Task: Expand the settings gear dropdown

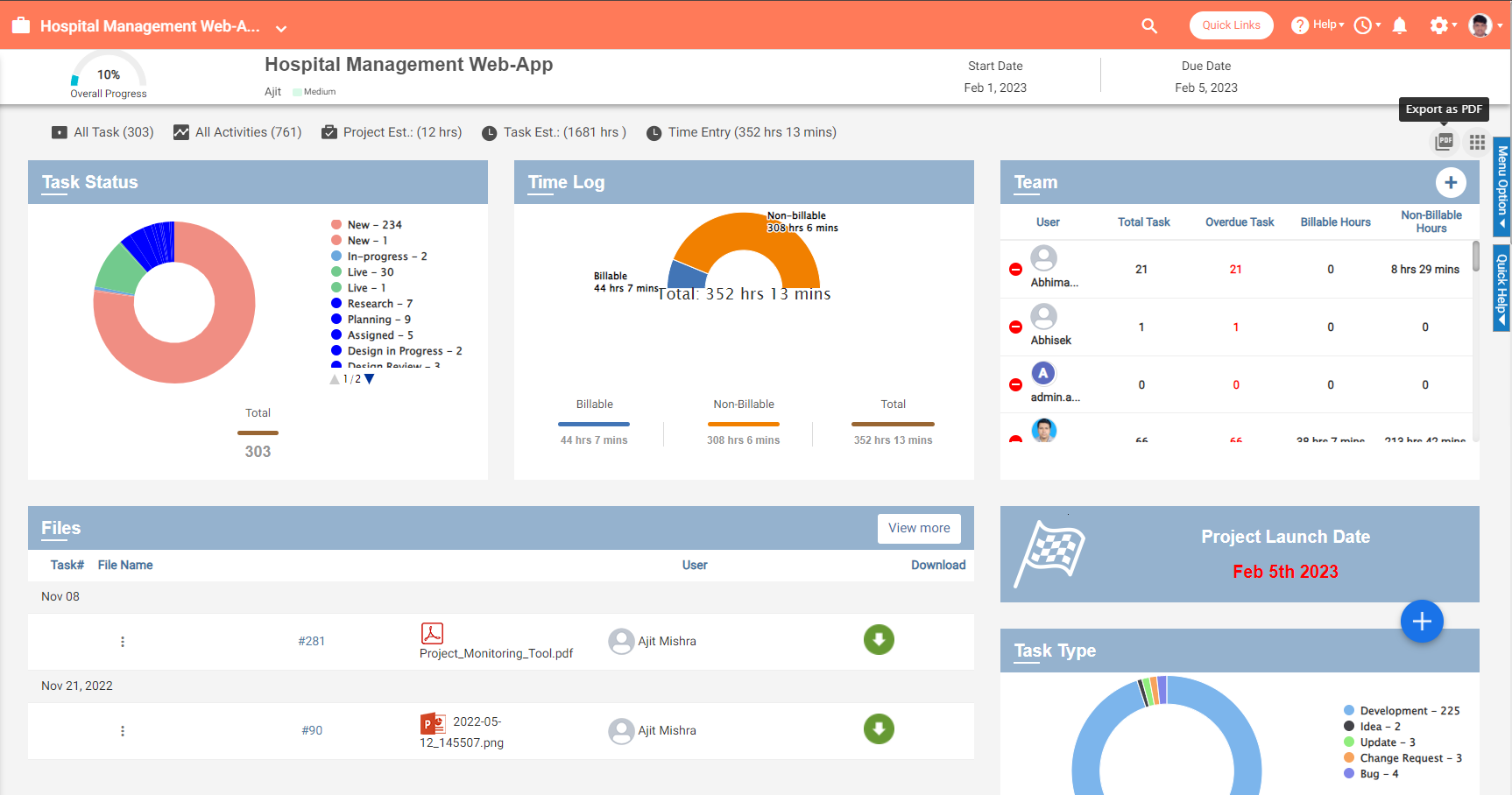Action: [x=1443, y=25]
